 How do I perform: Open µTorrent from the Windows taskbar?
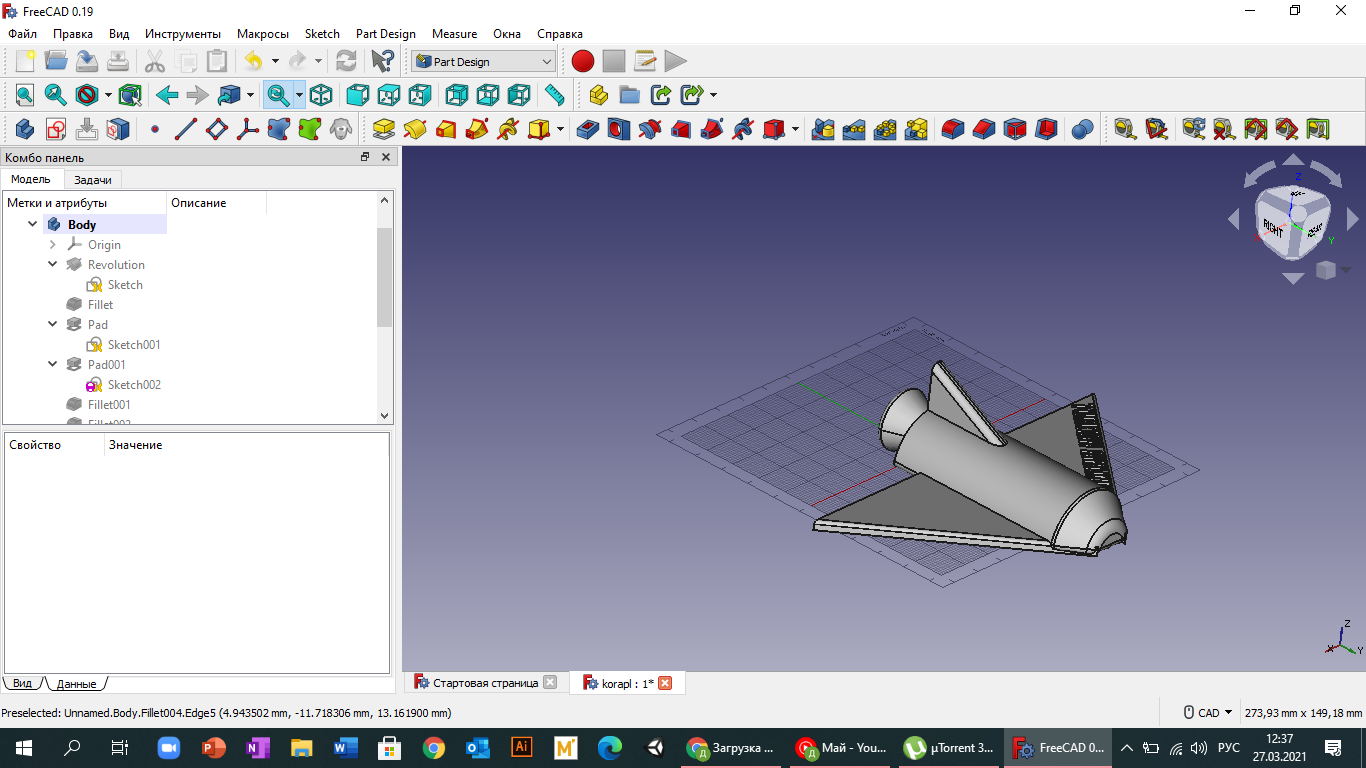click(x=947, y=747)
